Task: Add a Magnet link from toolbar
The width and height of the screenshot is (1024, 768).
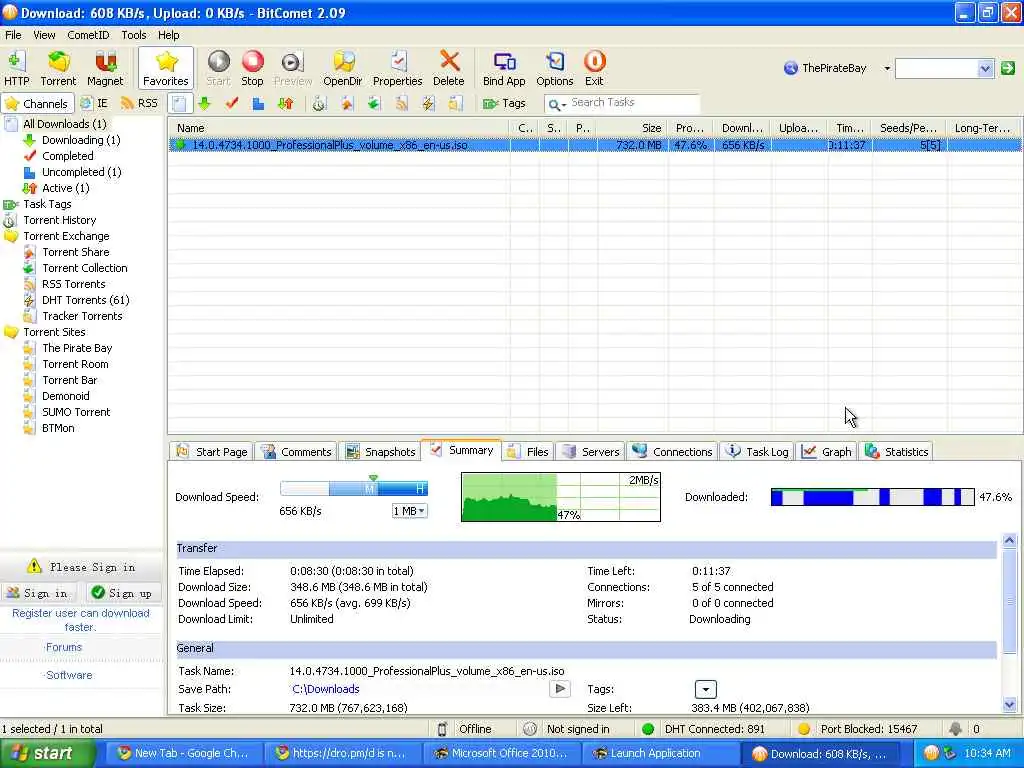Action: [x=105, y=68]
